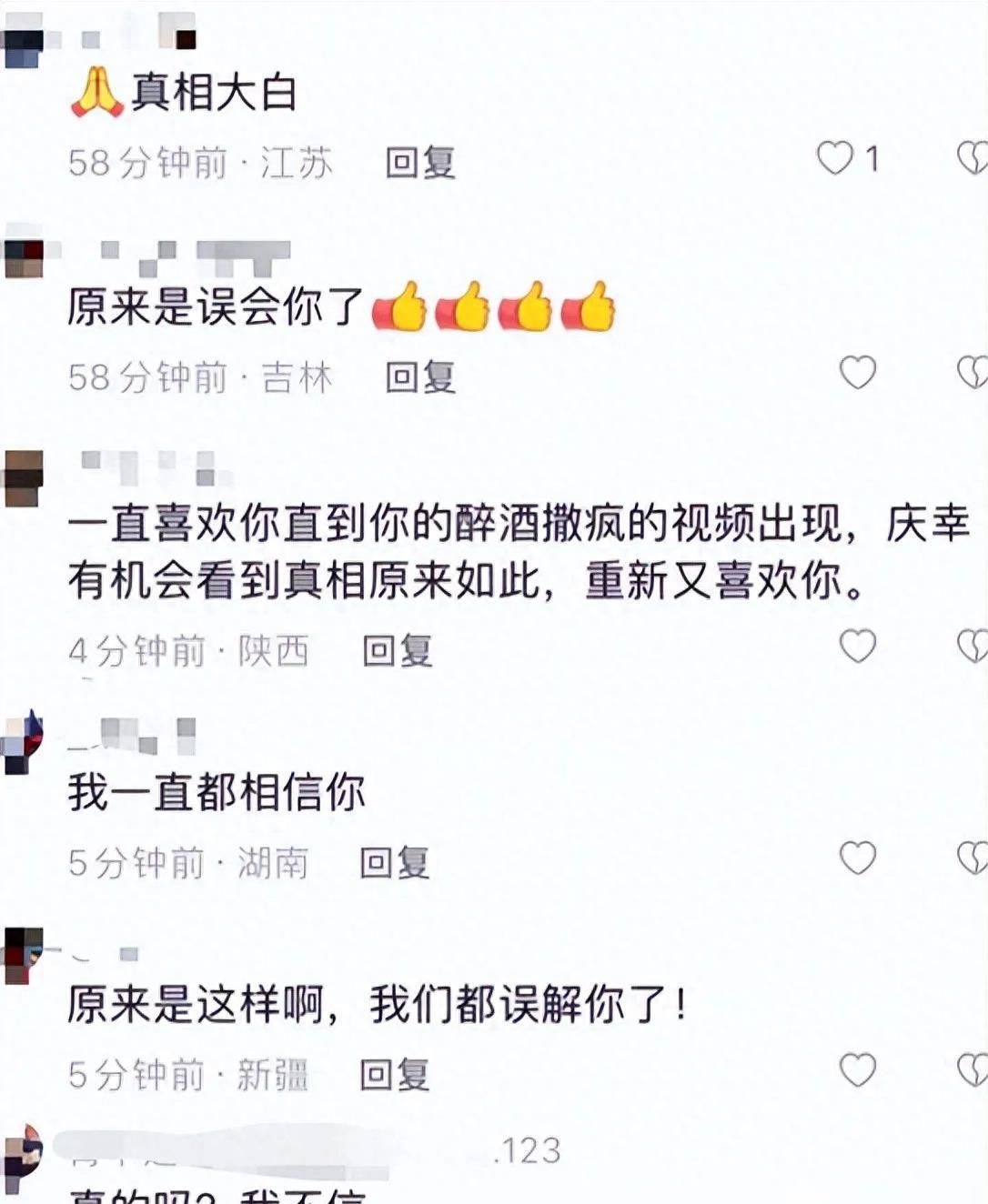988x1204 pixels.
Task: Like the 新疆 comment 原来是这样啊
Action: click(857, 1070)
